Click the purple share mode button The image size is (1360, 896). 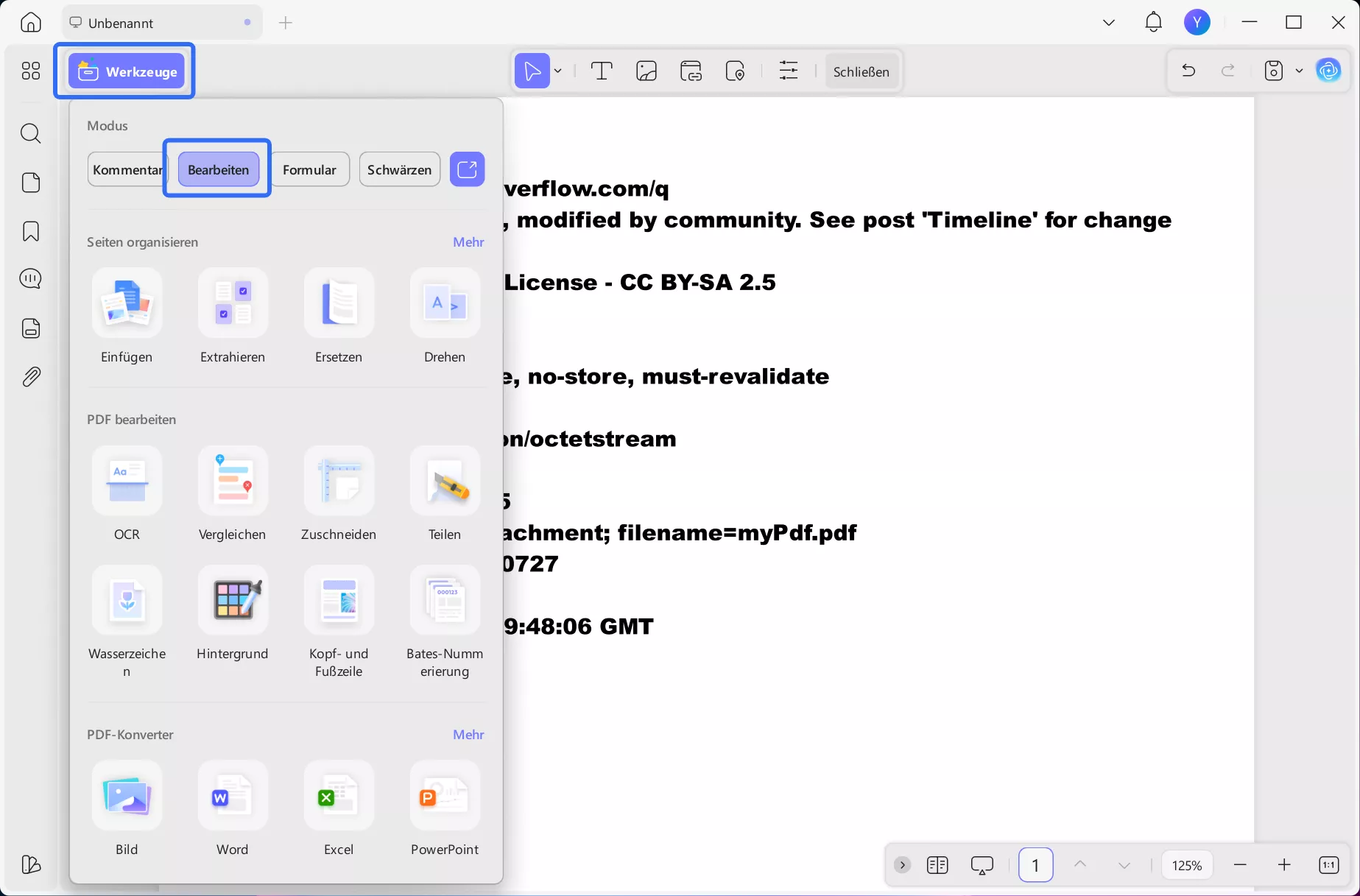(x=468, y=169)
